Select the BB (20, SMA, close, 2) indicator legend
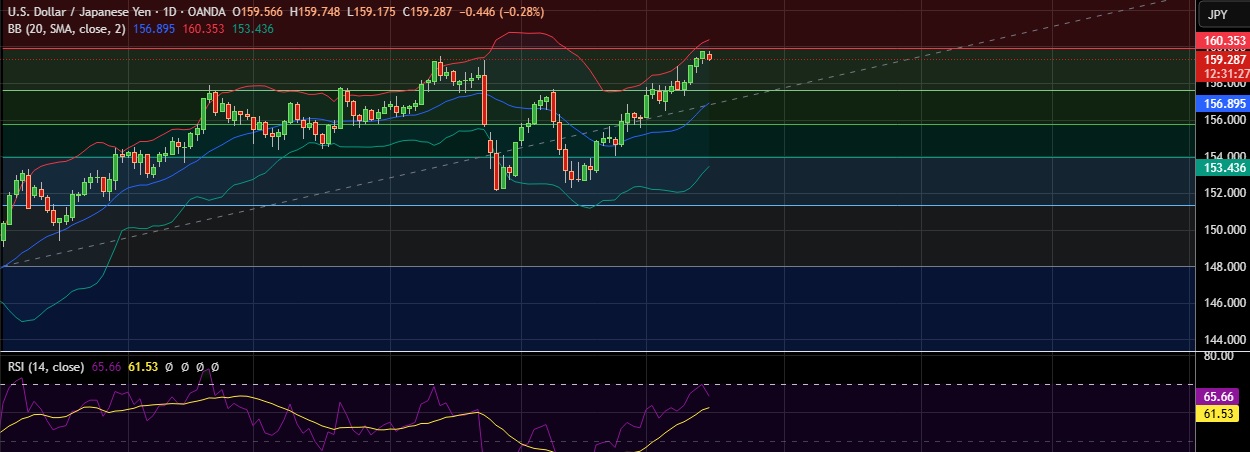This screenshot has height=452, width=1250. 67,29
